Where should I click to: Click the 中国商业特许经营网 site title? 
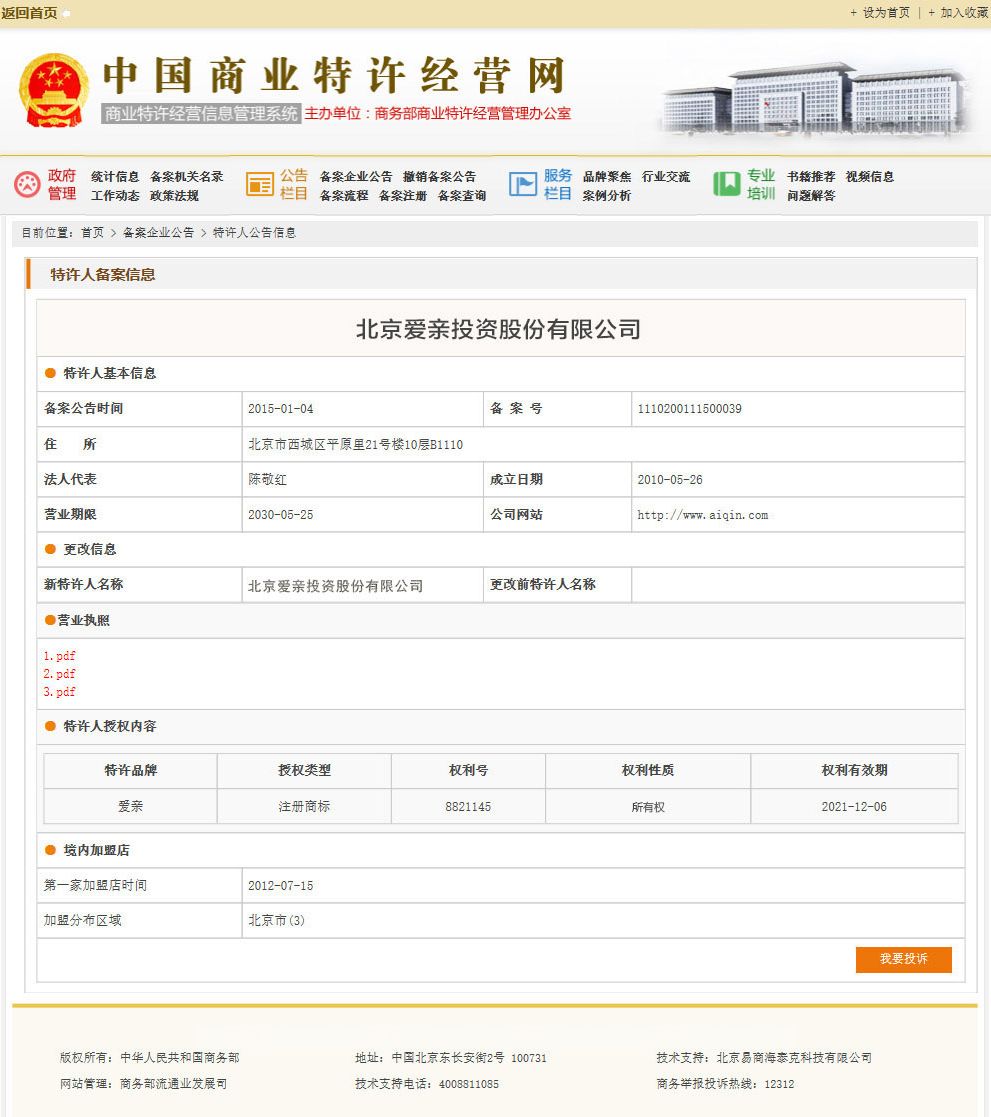(x=333, y=76)
